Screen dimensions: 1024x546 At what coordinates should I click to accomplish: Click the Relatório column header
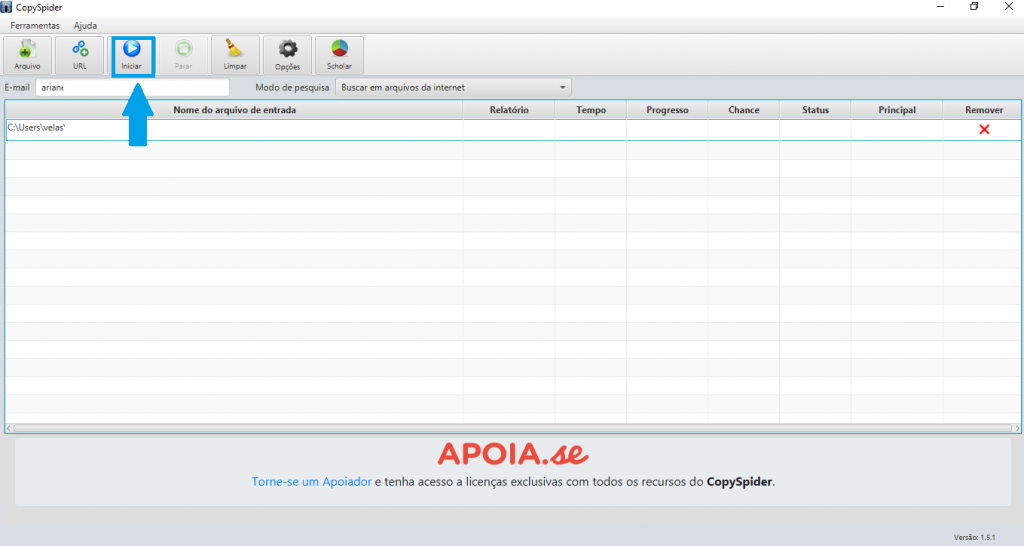pyautogui.click(x=509, y=110)
